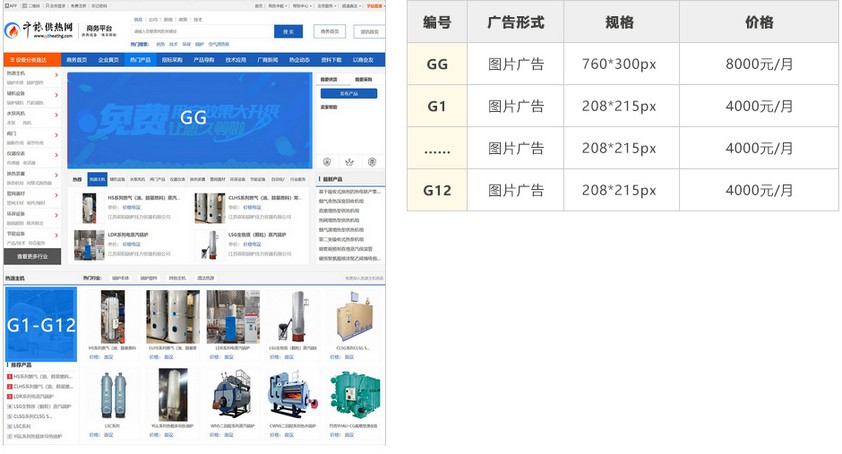
Task: Open the equipment category menu icon
Action: pos(13,60)
